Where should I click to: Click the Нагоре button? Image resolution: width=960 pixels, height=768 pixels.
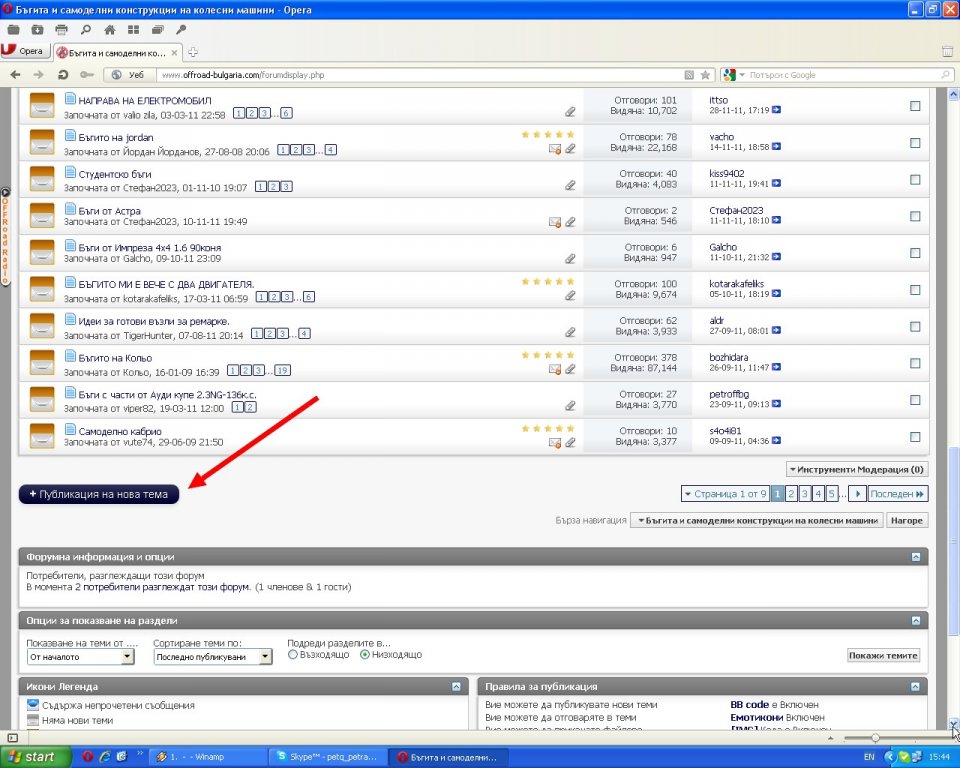907,521
